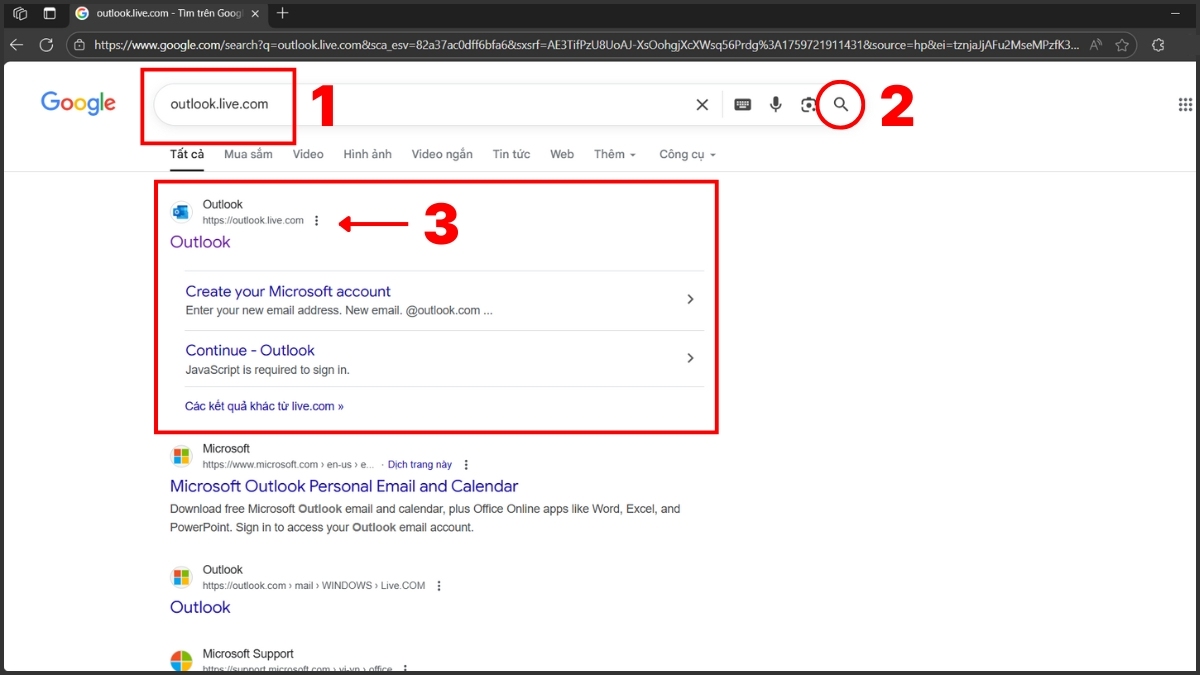Close the outlook.live.com search tab
This screenshot has width=1200, height=675.
[x=255, y=13]
